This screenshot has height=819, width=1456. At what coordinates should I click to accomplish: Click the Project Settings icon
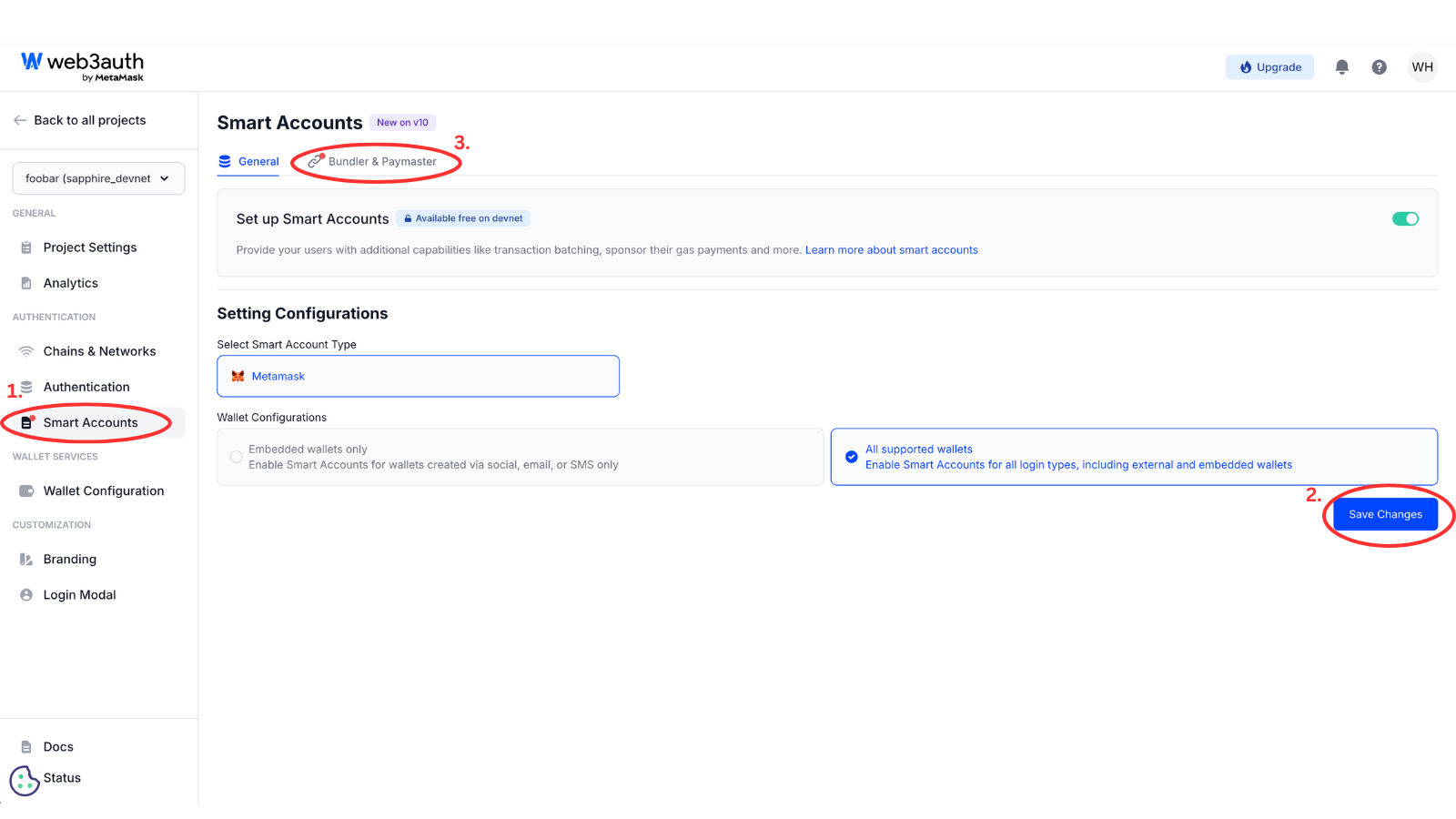(x=26, y=248)
